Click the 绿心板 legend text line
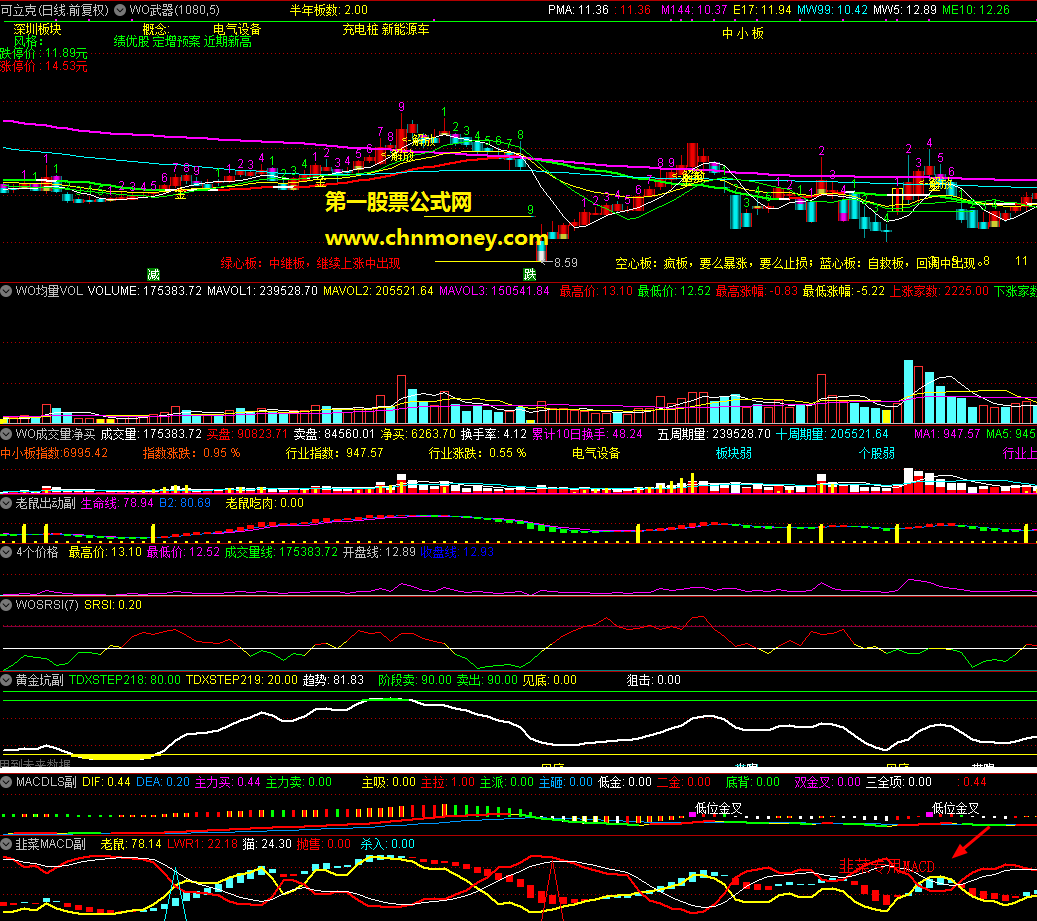 click(310, 264)
